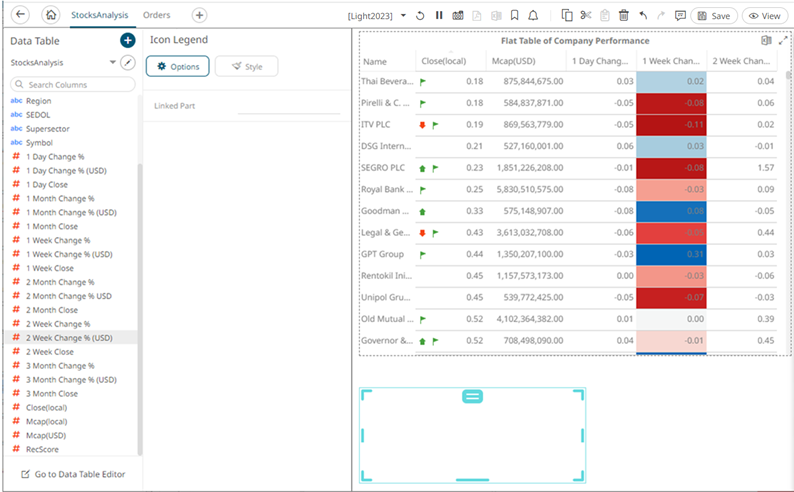Click the notifications bell icon
The image size is (794, 492).
533,16
